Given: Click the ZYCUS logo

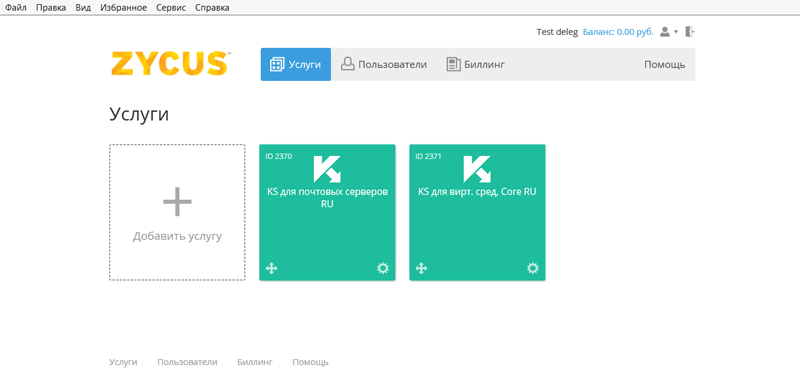Looking at the screenshot, I should coord(169,64).
